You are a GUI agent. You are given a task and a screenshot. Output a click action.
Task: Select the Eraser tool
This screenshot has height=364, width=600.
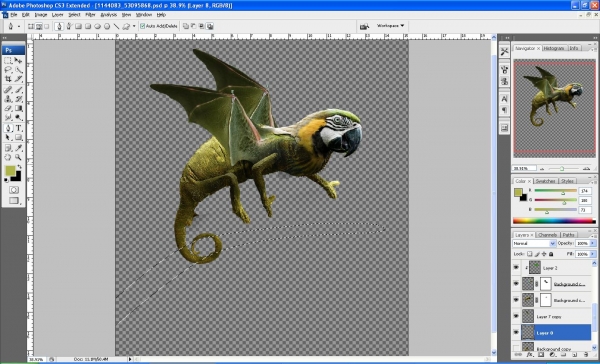point(8,108)
